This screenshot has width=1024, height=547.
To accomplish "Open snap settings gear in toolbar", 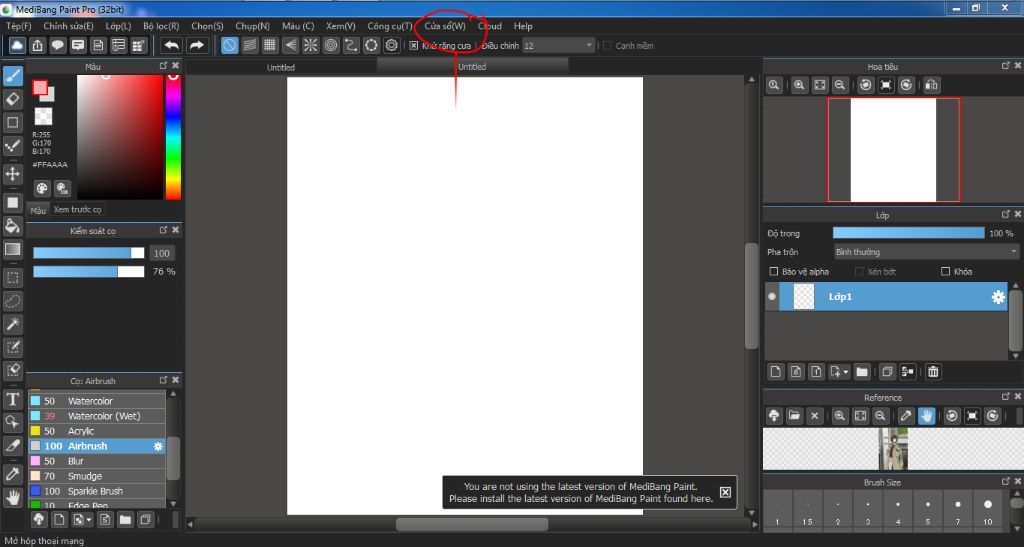I will pyautogui.click(x=391, y=45).
